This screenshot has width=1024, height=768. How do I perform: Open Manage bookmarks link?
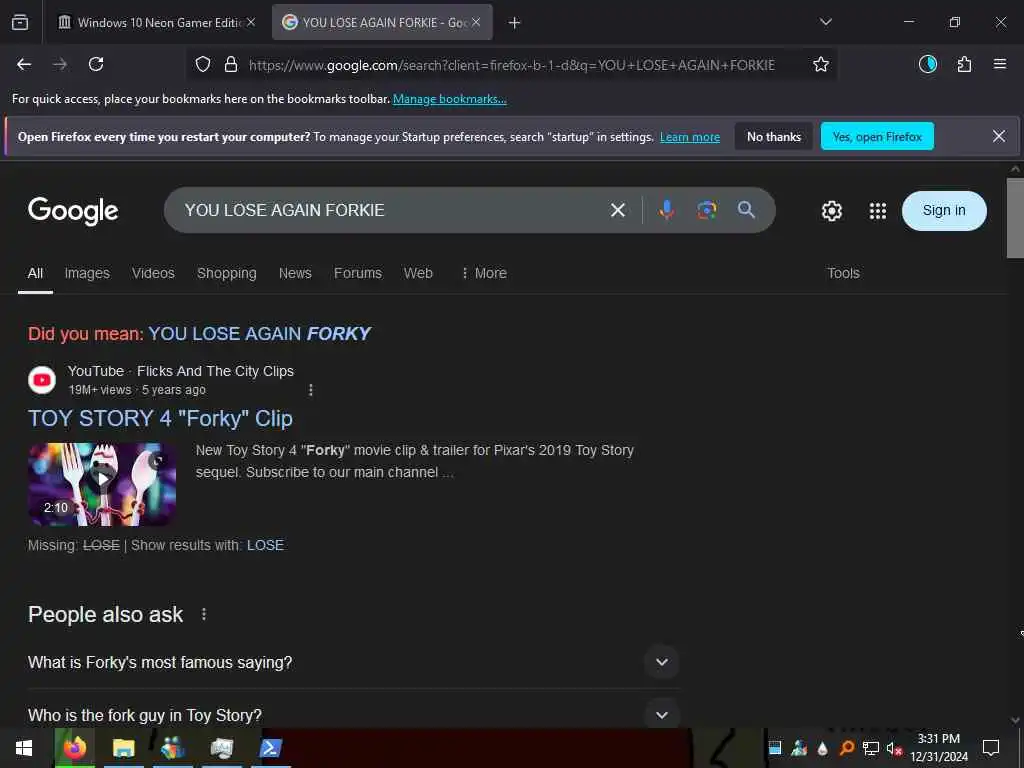(449, 99)
